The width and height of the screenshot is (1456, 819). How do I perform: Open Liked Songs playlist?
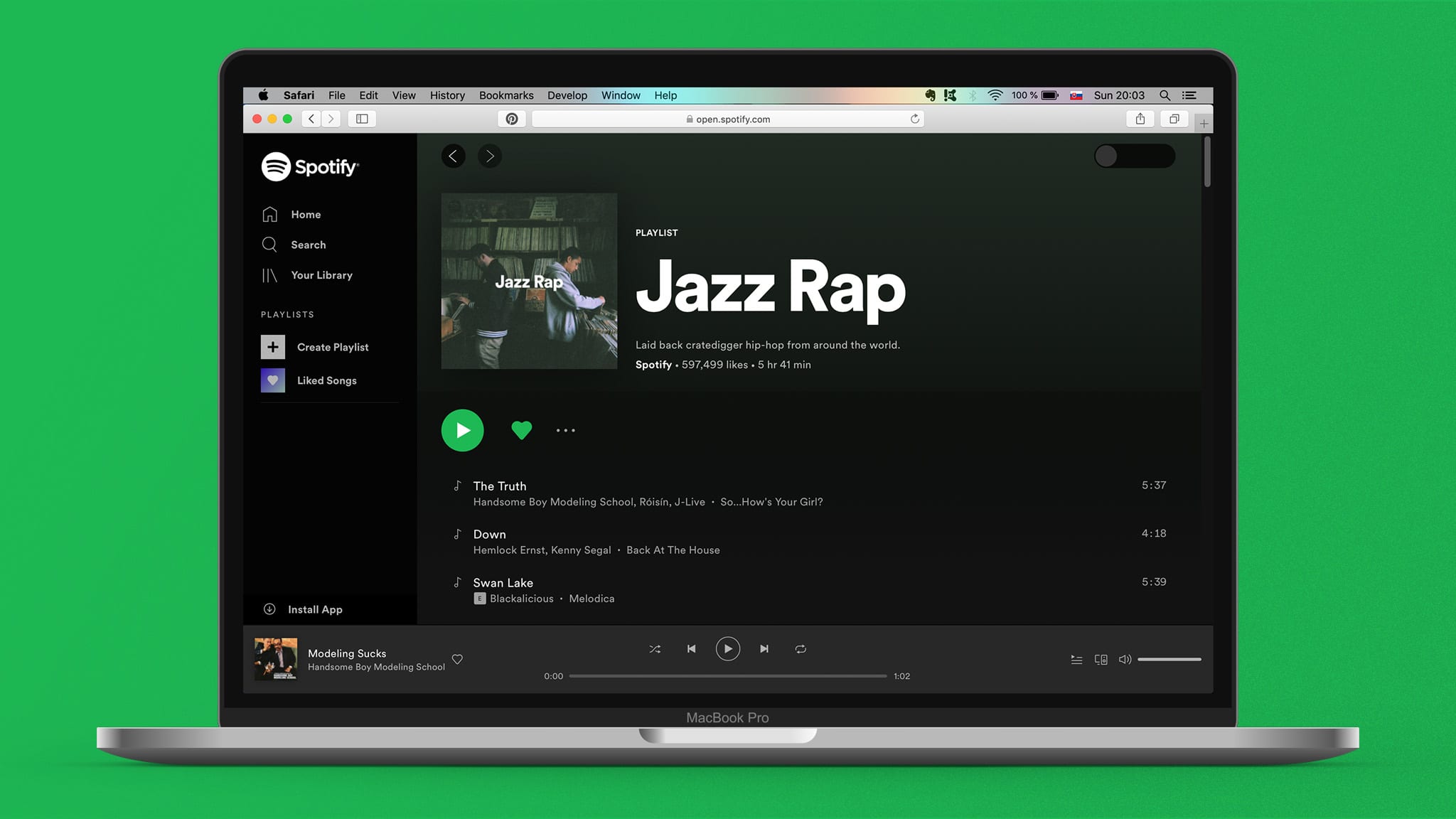click(309, 380)
